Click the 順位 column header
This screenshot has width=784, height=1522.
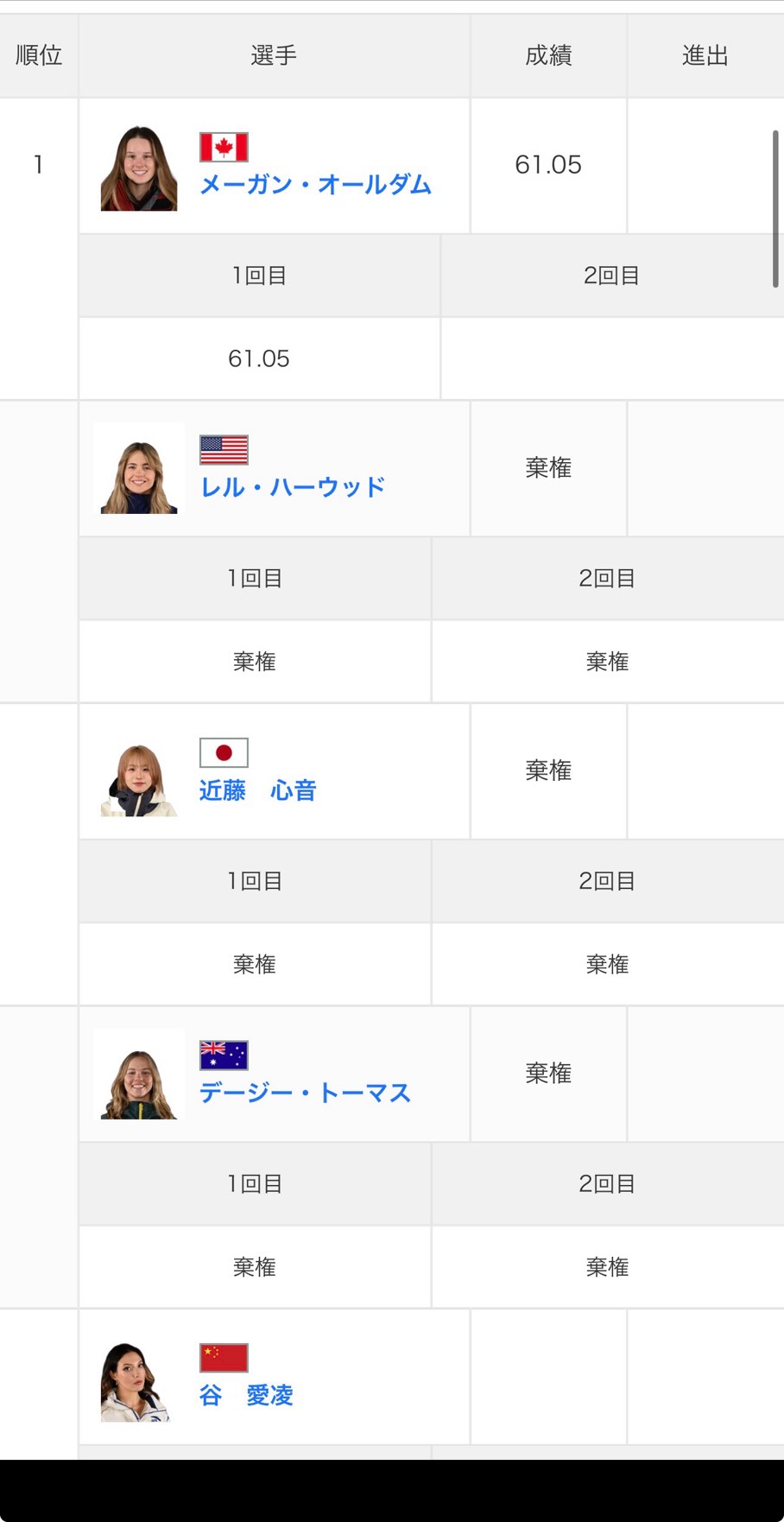pos(39,55)
